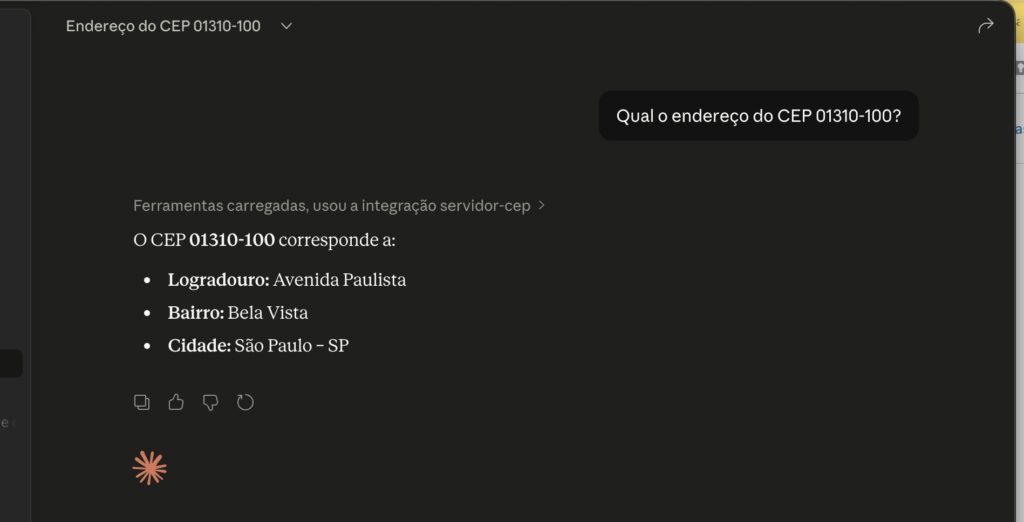Click the chevron after "servidor-cep"
The image size is (1024, 522).
[x=542, y=205]
